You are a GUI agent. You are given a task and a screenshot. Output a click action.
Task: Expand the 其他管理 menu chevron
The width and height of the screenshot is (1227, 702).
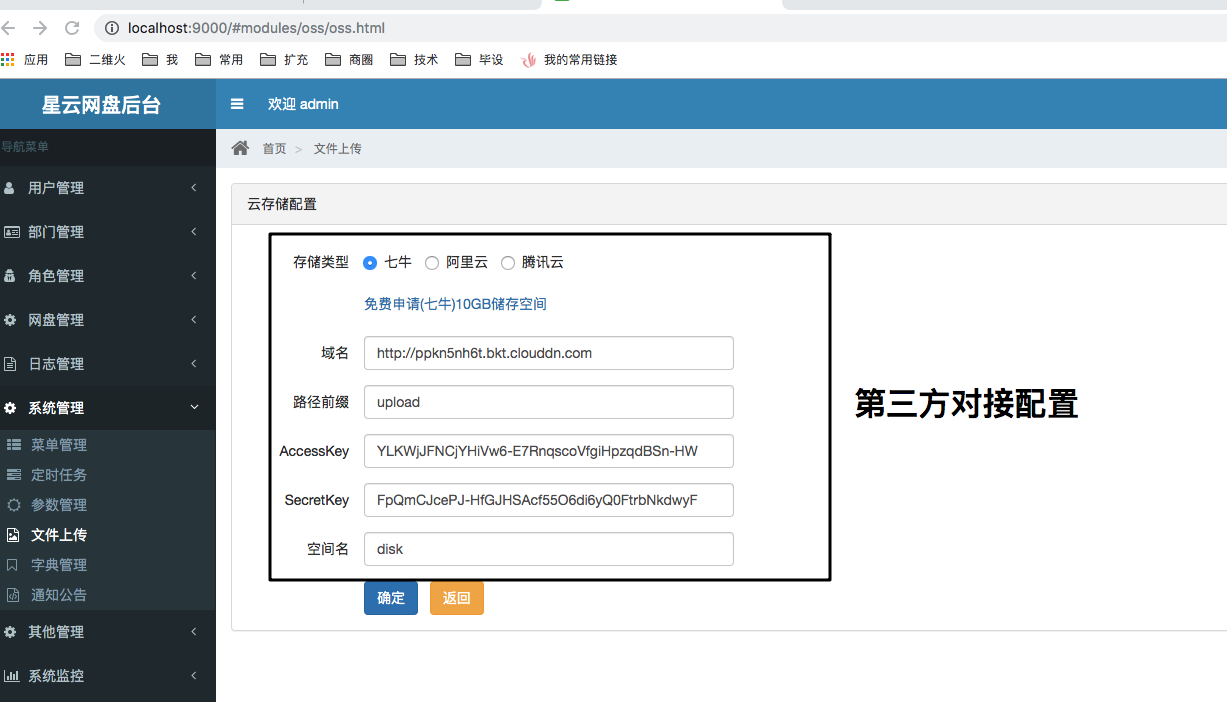tap(194, 632)
